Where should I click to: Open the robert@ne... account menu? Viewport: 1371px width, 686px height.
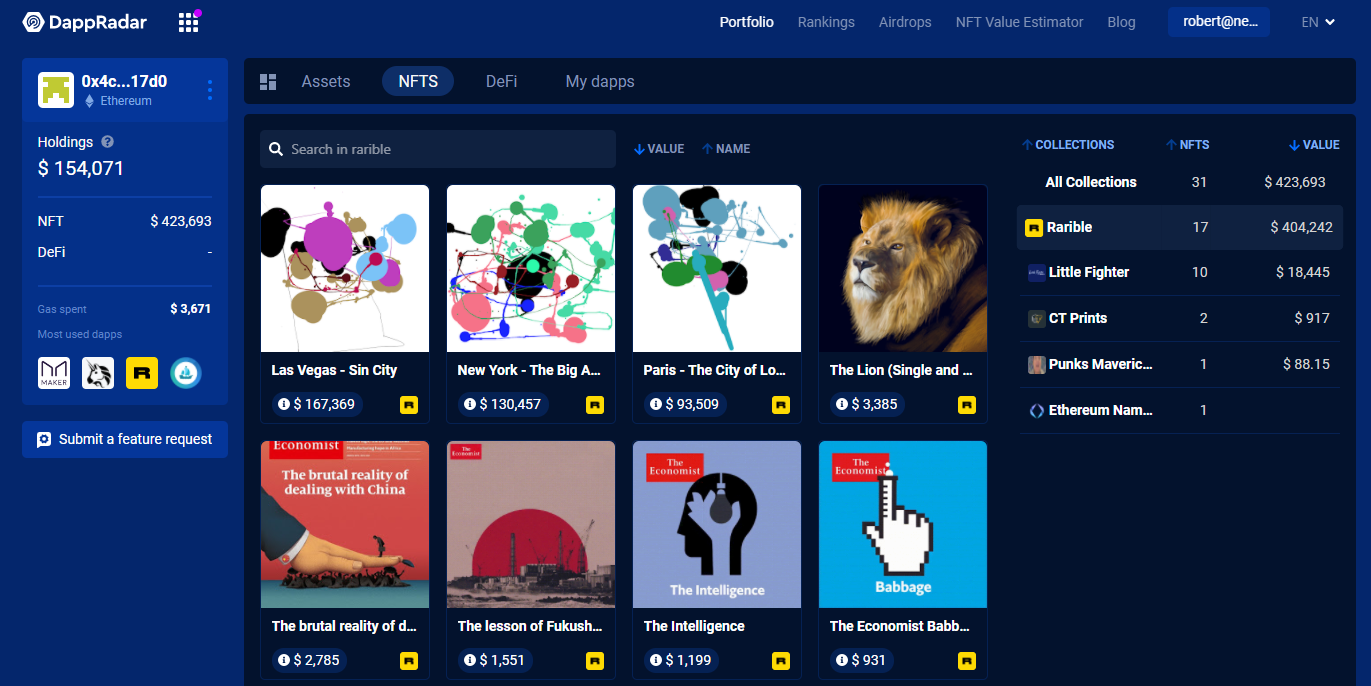pos(1219,22)
